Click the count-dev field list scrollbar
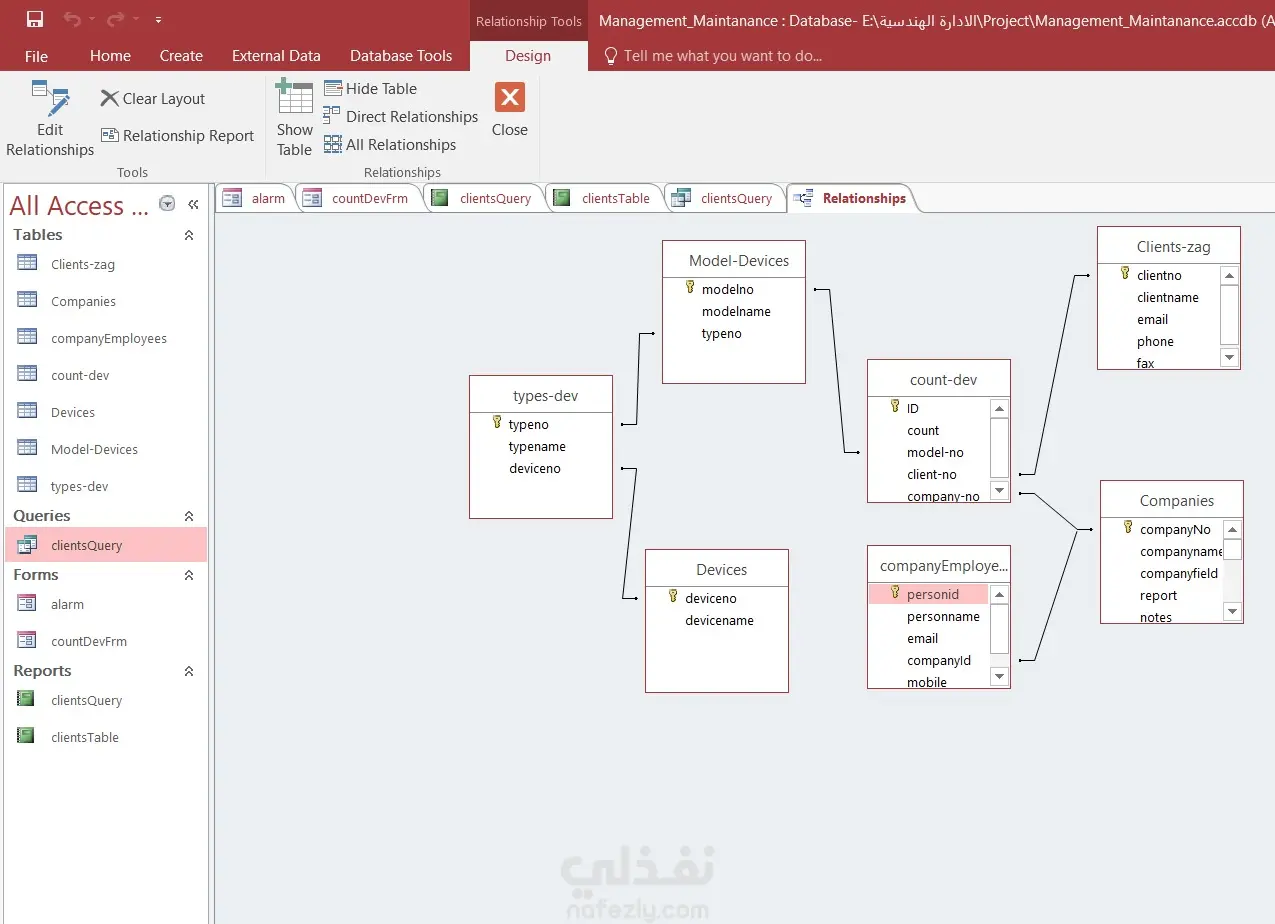The width and height of the screenshot is (1275, 924). click(x=999, y=450)
